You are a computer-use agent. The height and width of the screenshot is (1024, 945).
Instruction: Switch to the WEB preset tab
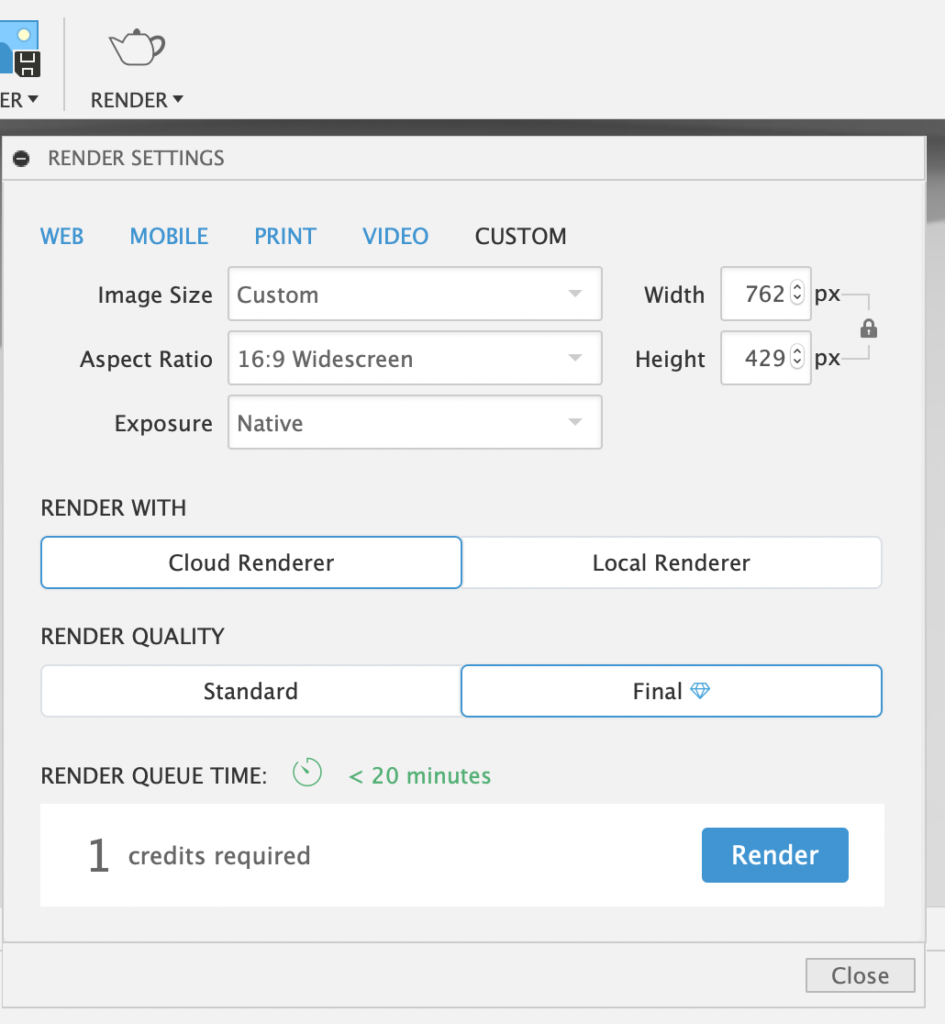tap(62, 236)
